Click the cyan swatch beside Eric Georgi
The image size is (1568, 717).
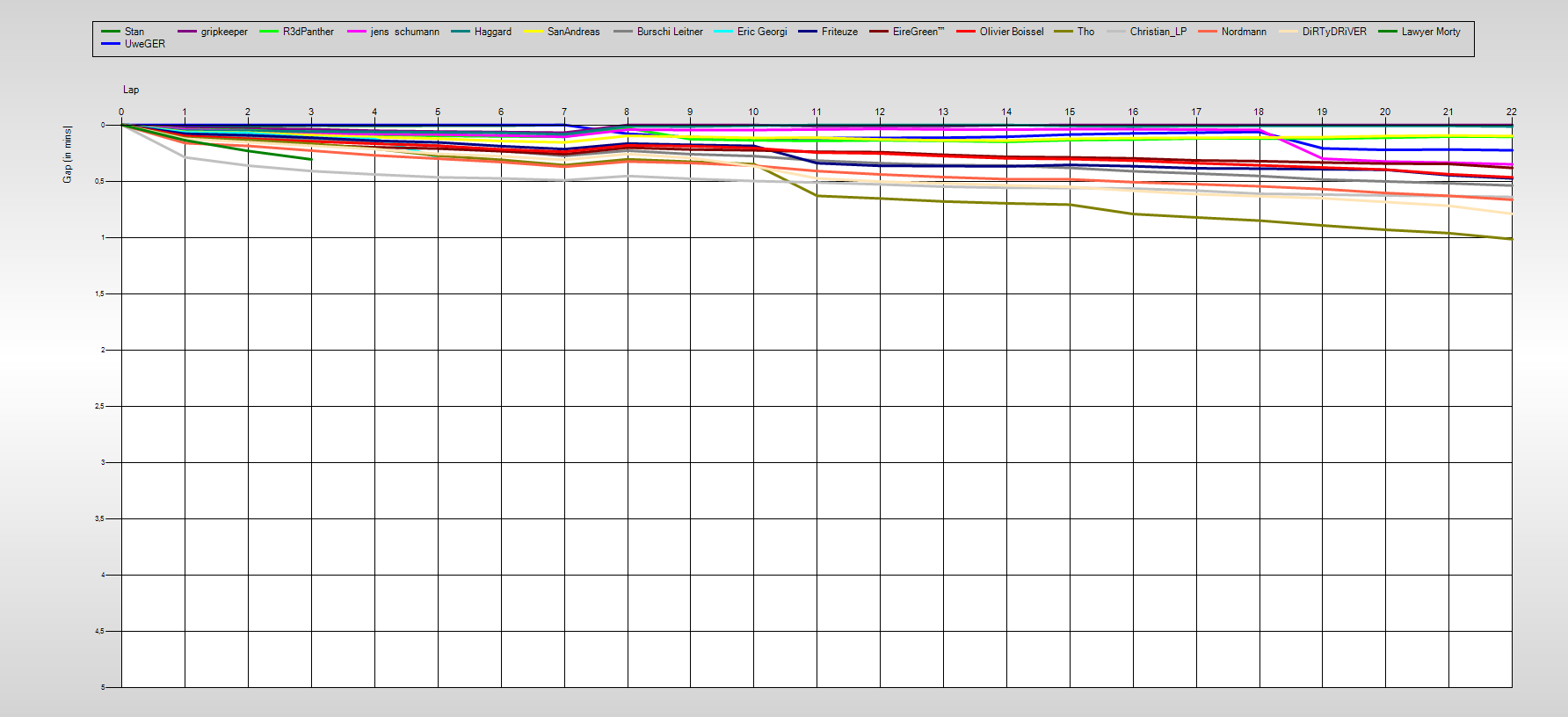[x=723, y=32]
